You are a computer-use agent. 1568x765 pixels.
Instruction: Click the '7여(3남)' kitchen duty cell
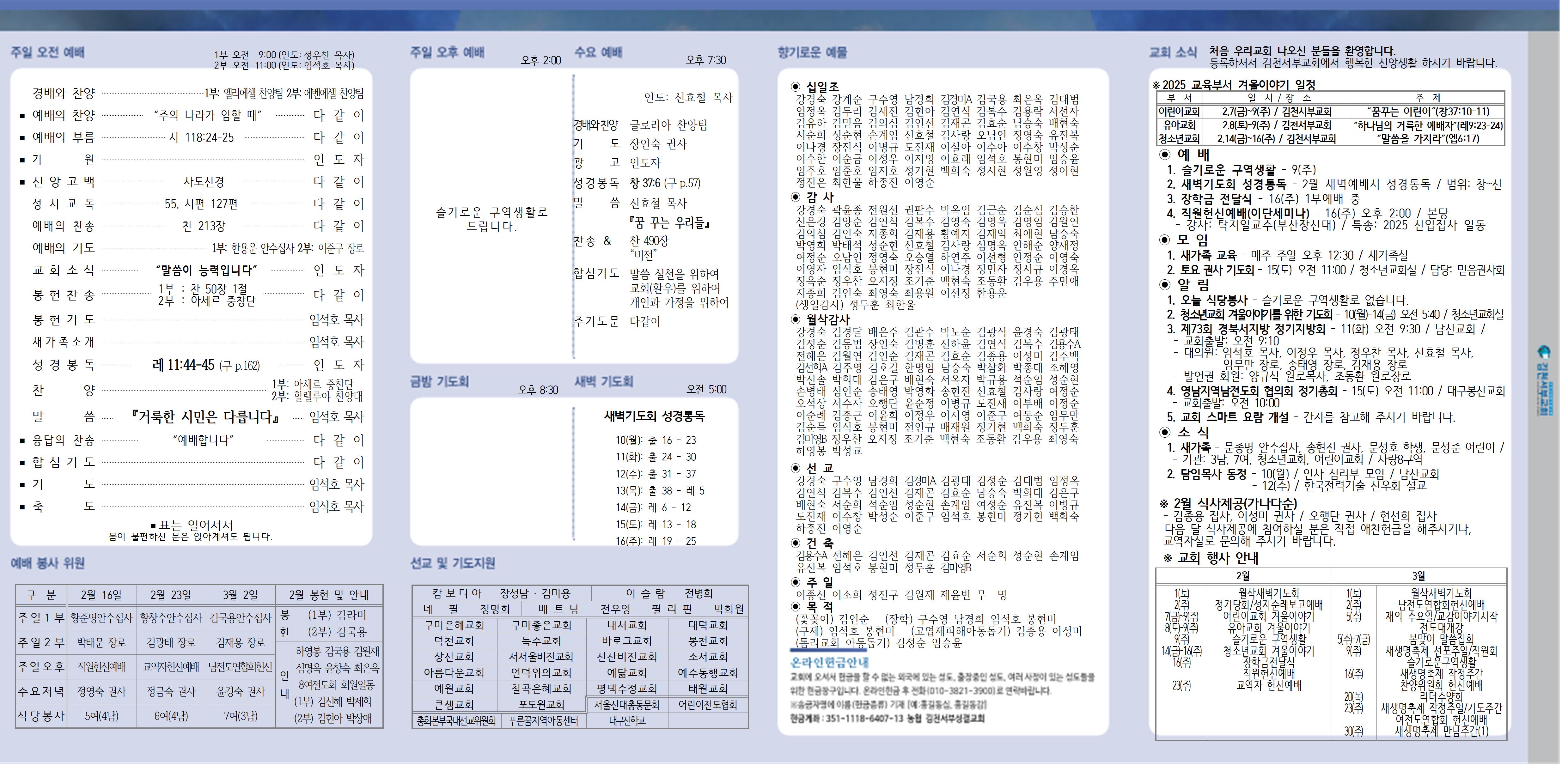pos(240,716)
